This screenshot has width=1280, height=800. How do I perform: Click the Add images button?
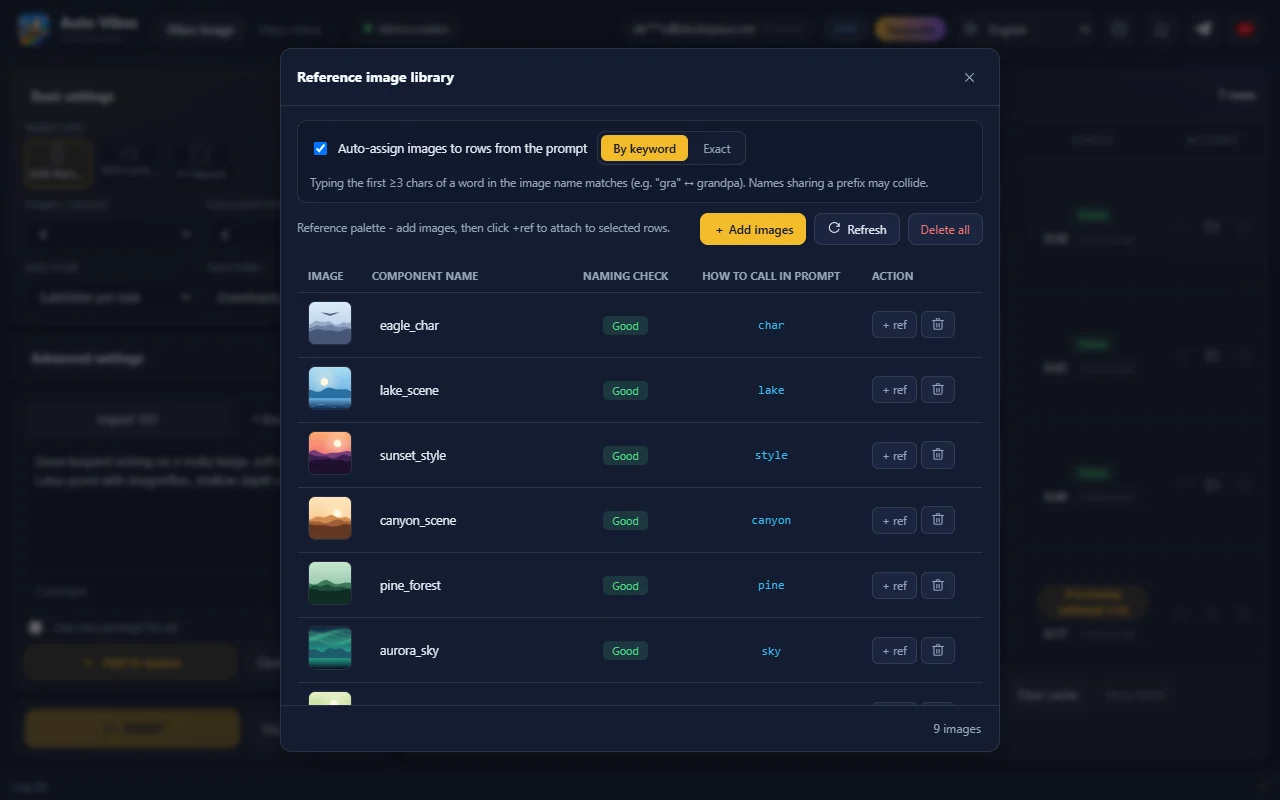click(x=753, y=229)
